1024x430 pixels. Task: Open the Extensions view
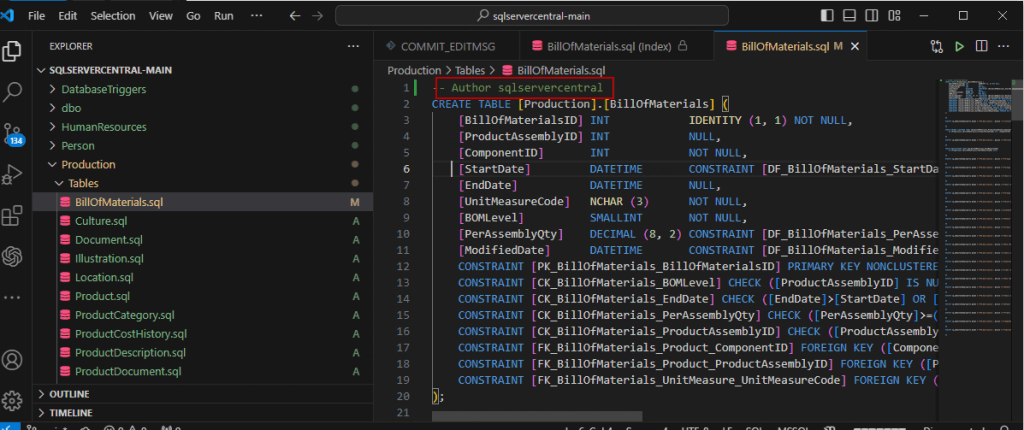coord(14,215)
